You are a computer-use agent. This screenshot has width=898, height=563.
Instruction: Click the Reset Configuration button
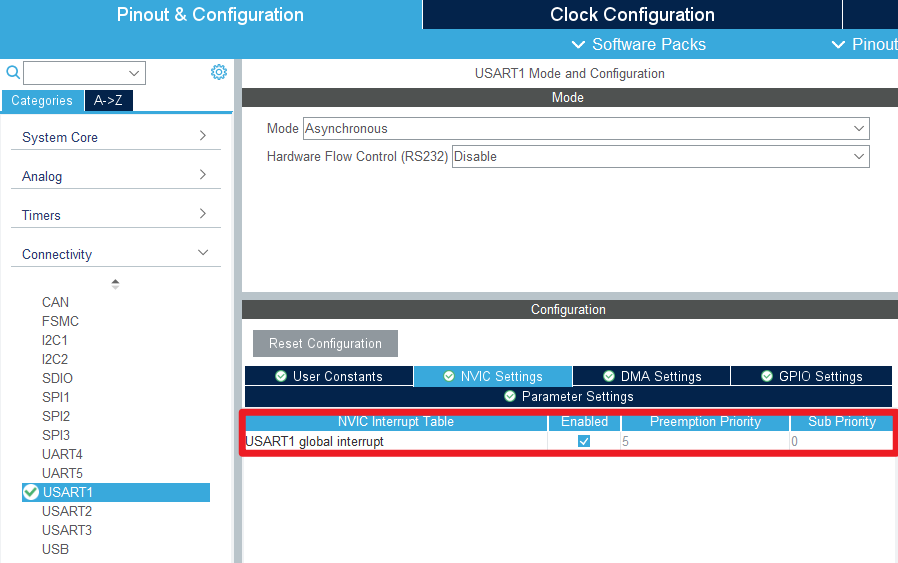(325, 343)
